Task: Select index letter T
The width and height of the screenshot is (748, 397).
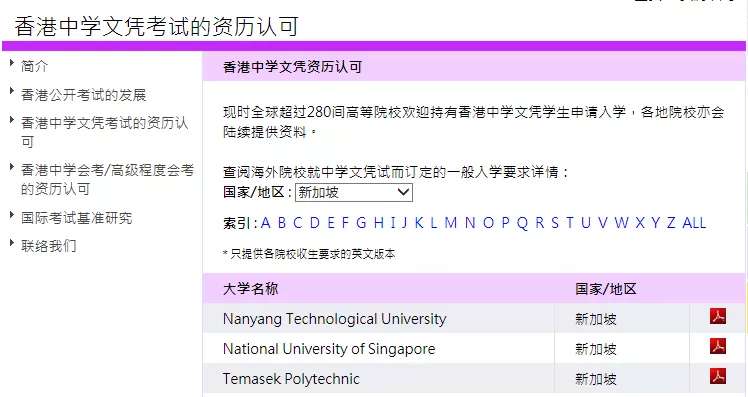Action: 570,222
